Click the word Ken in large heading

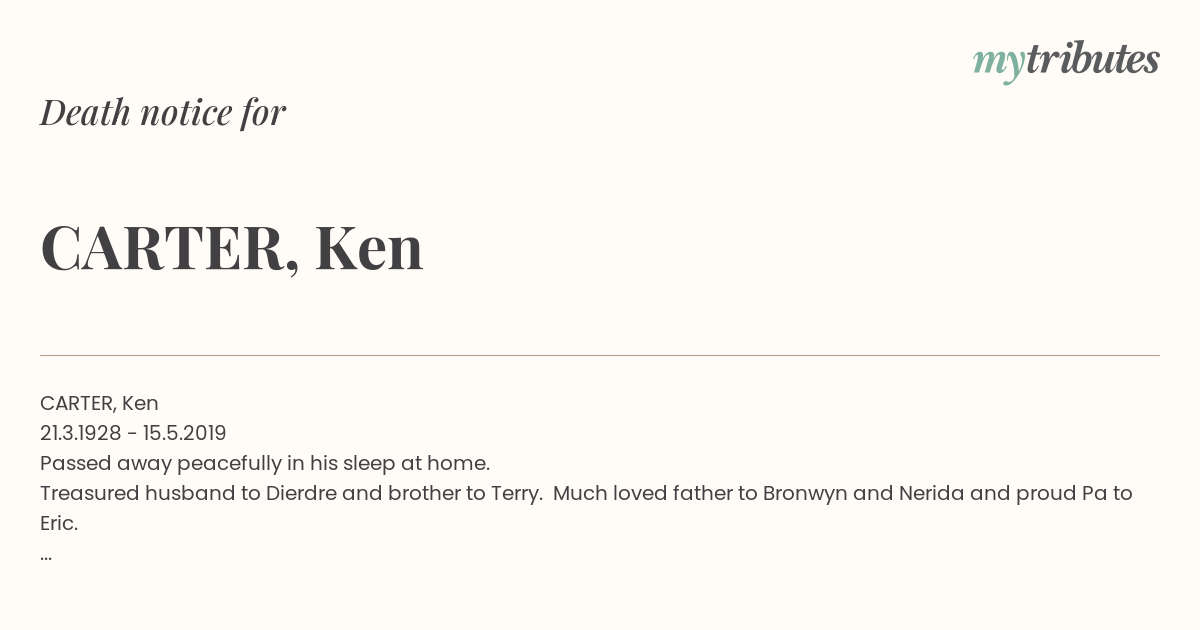click(369, 247)
